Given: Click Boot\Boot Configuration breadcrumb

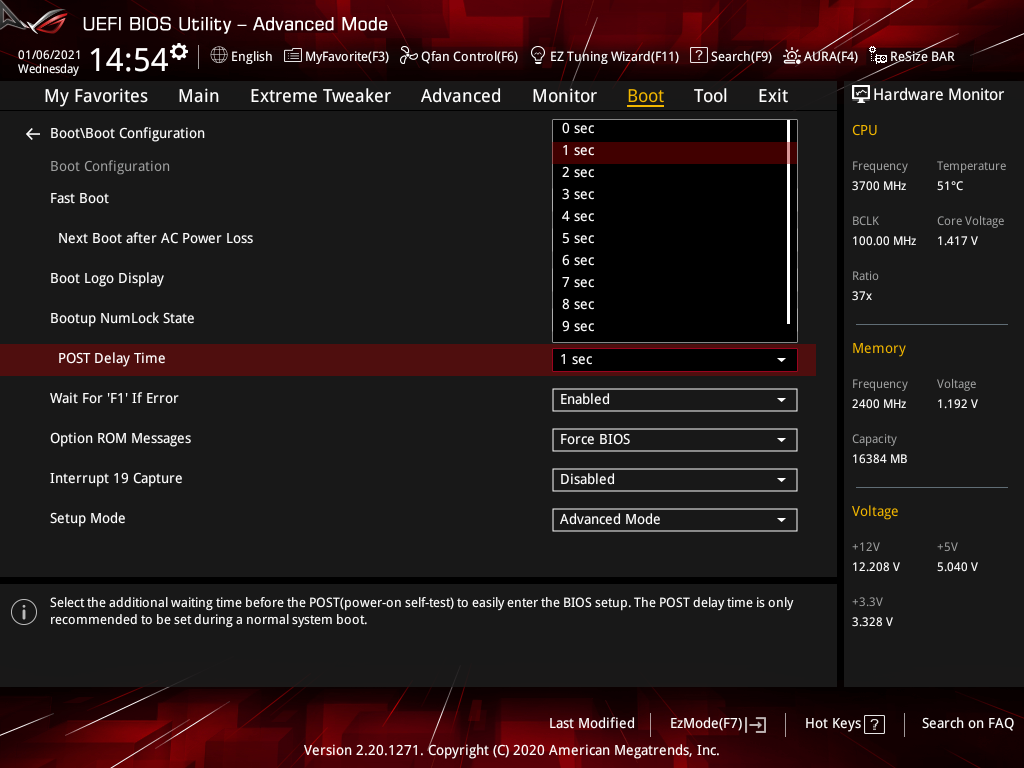Looking at the screenshot, I should [x=127, y=133].
